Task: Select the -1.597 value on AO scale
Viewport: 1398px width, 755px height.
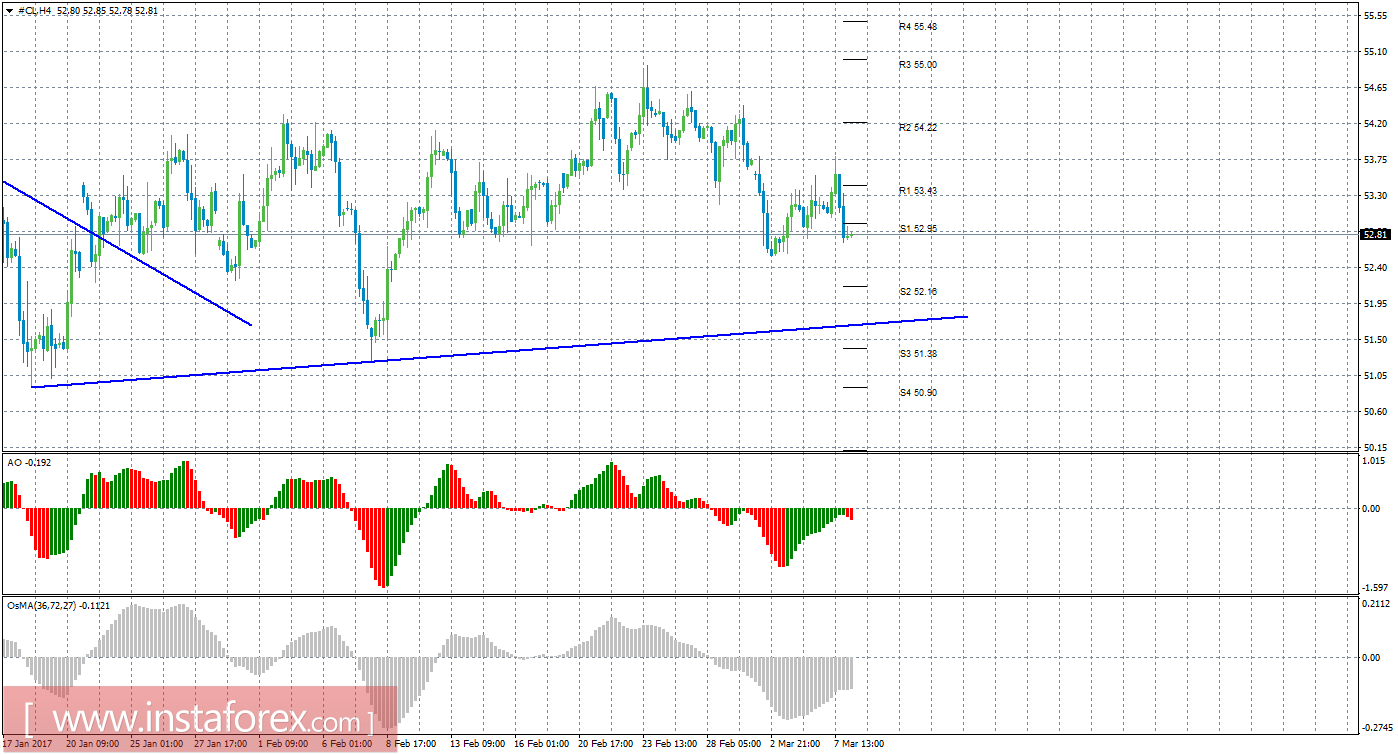Action: click(1376, 588)
